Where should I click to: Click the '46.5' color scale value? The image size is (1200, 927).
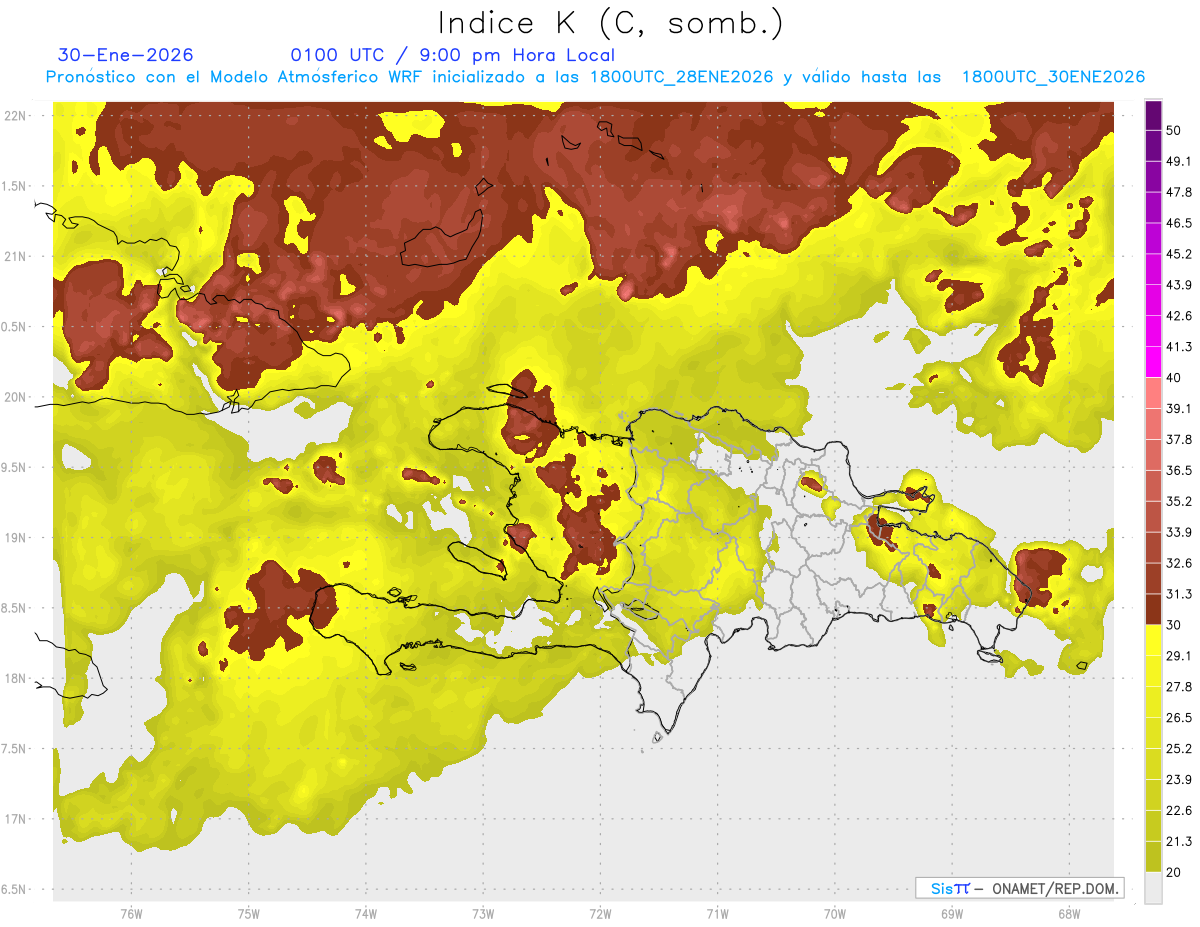pyautogui.click(x=1178, y=223)
